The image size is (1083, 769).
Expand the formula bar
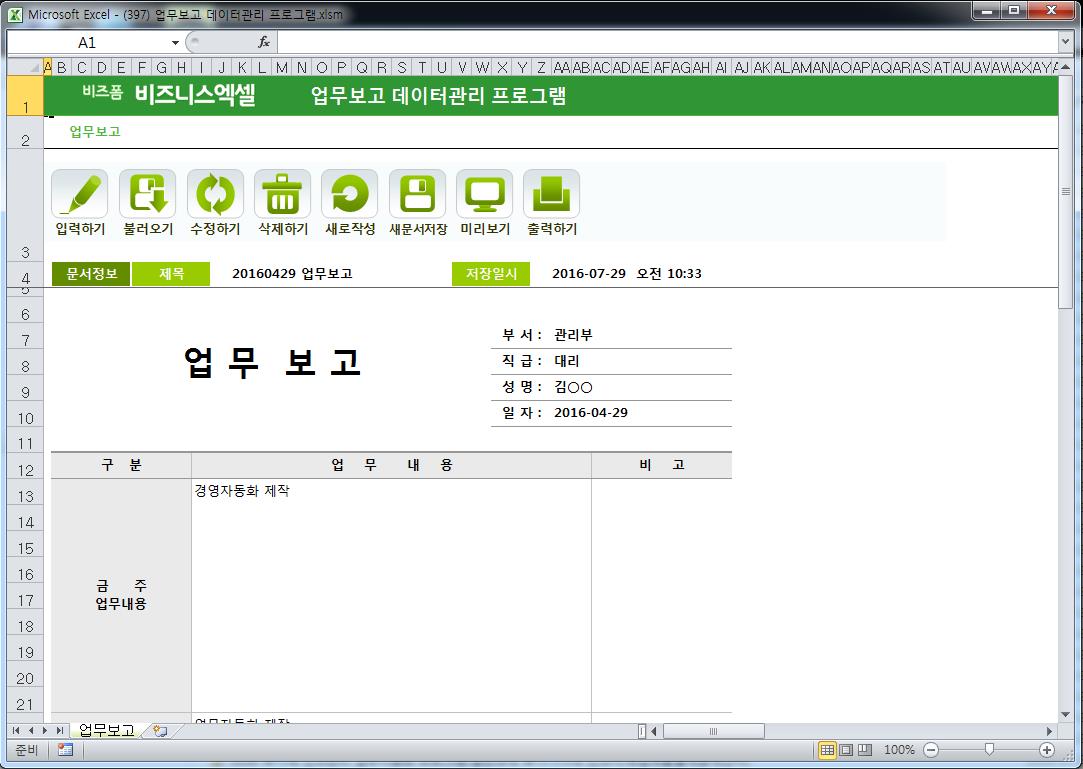pyautogui.click(x=1065, y=42)
